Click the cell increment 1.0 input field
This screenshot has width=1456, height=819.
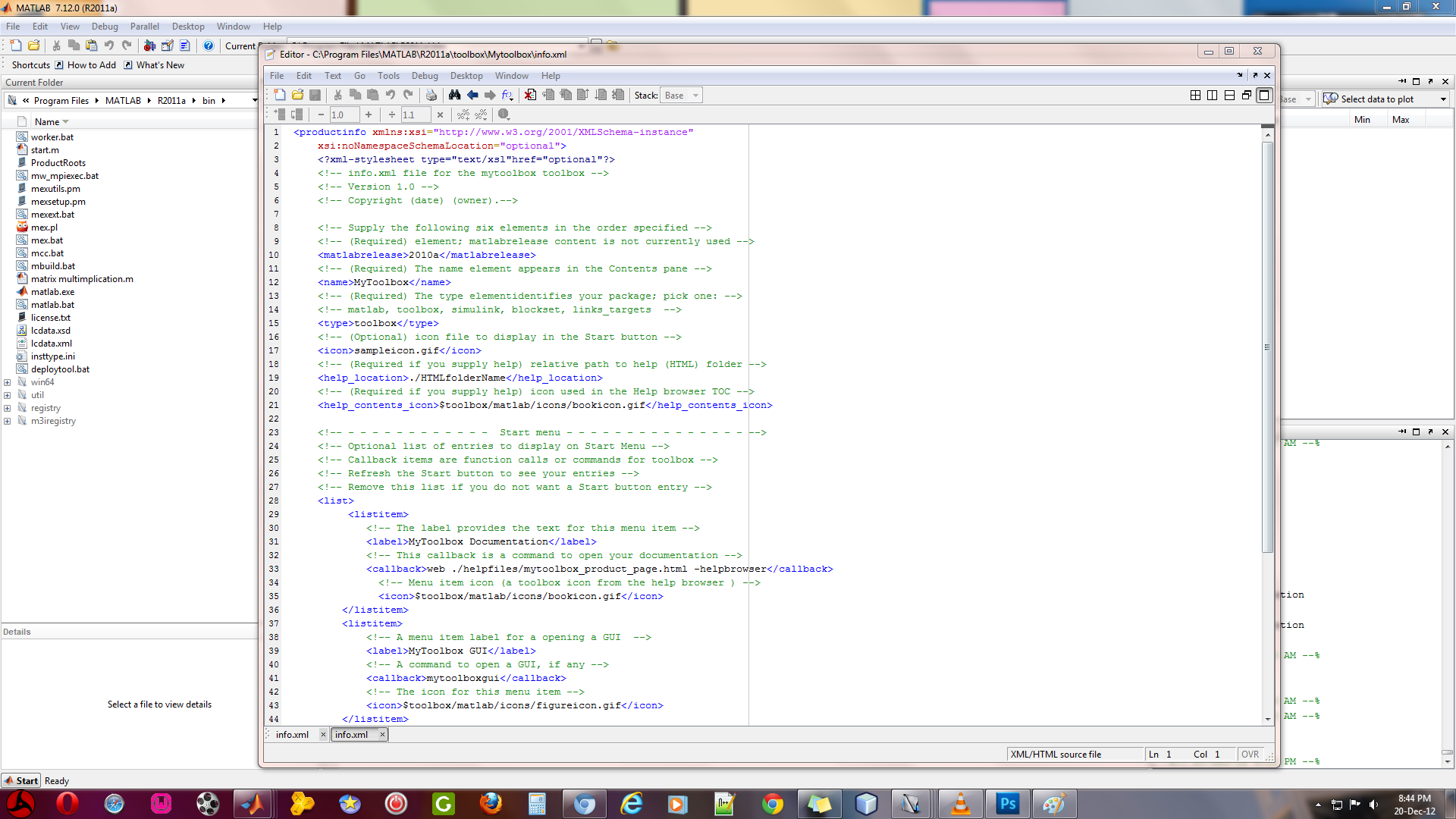(x=344, y=115)
